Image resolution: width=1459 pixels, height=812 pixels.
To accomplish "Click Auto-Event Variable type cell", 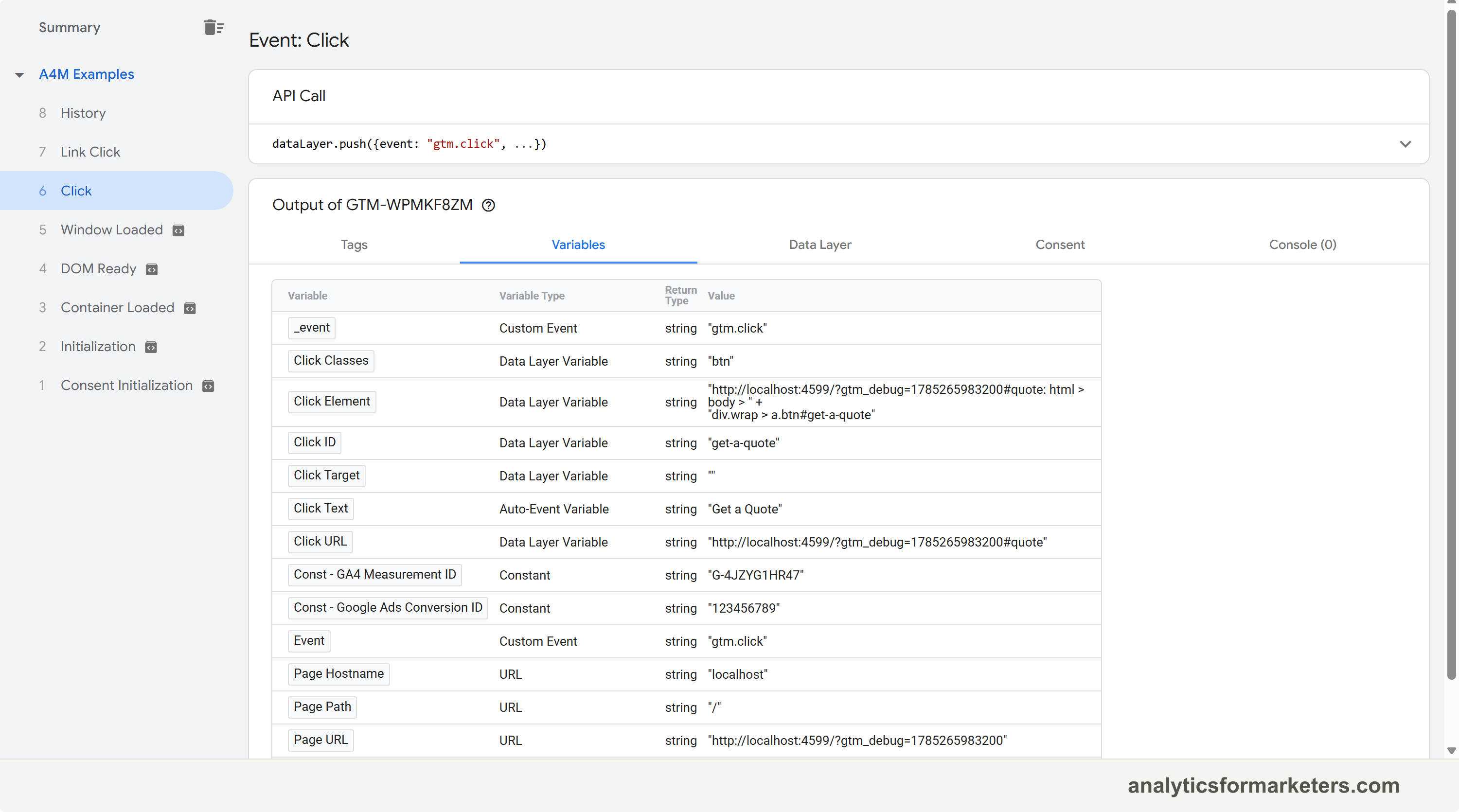I will [x=554, y=509].
